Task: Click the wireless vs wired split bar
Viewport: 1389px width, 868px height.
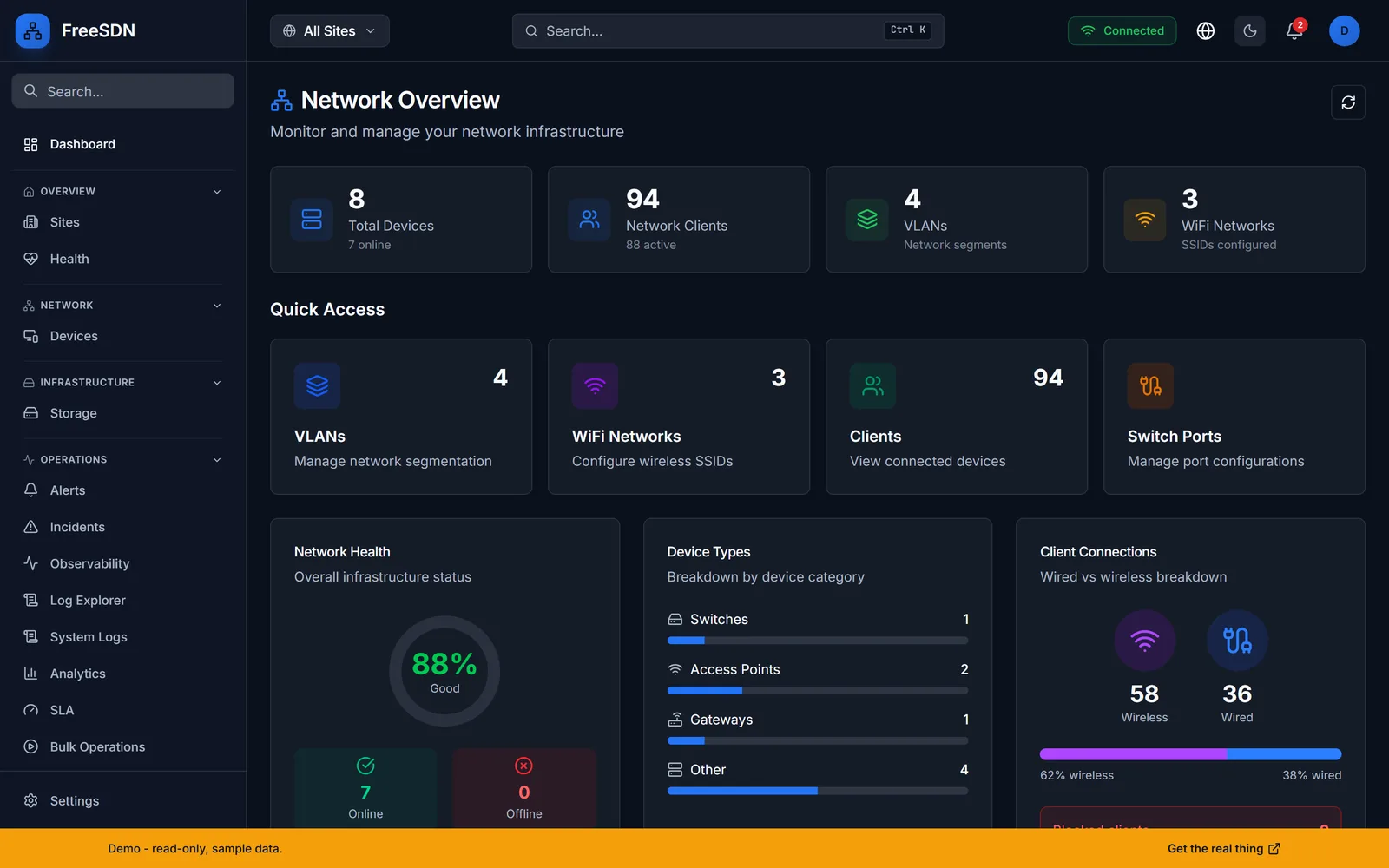Action: (1190, 754)
